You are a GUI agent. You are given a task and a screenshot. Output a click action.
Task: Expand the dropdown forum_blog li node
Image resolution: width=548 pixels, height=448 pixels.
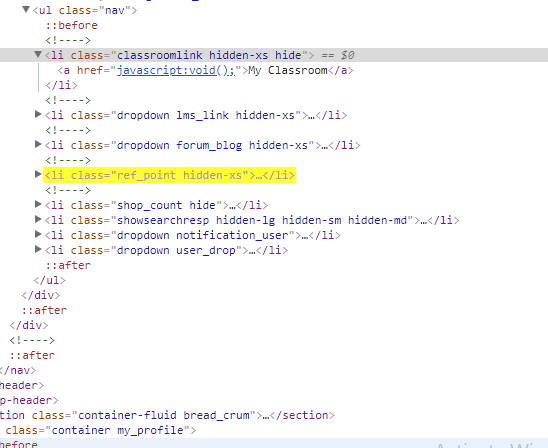coord(38,144)
